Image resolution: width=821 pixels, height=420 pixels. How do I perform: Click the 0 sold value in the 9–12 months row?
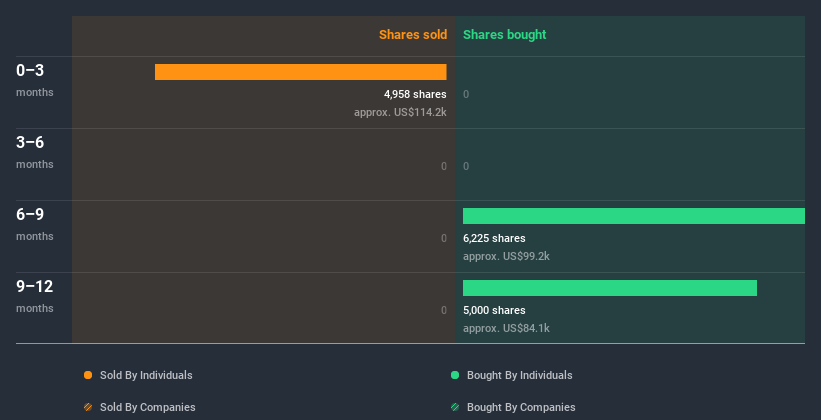click(x=444, y=310)
